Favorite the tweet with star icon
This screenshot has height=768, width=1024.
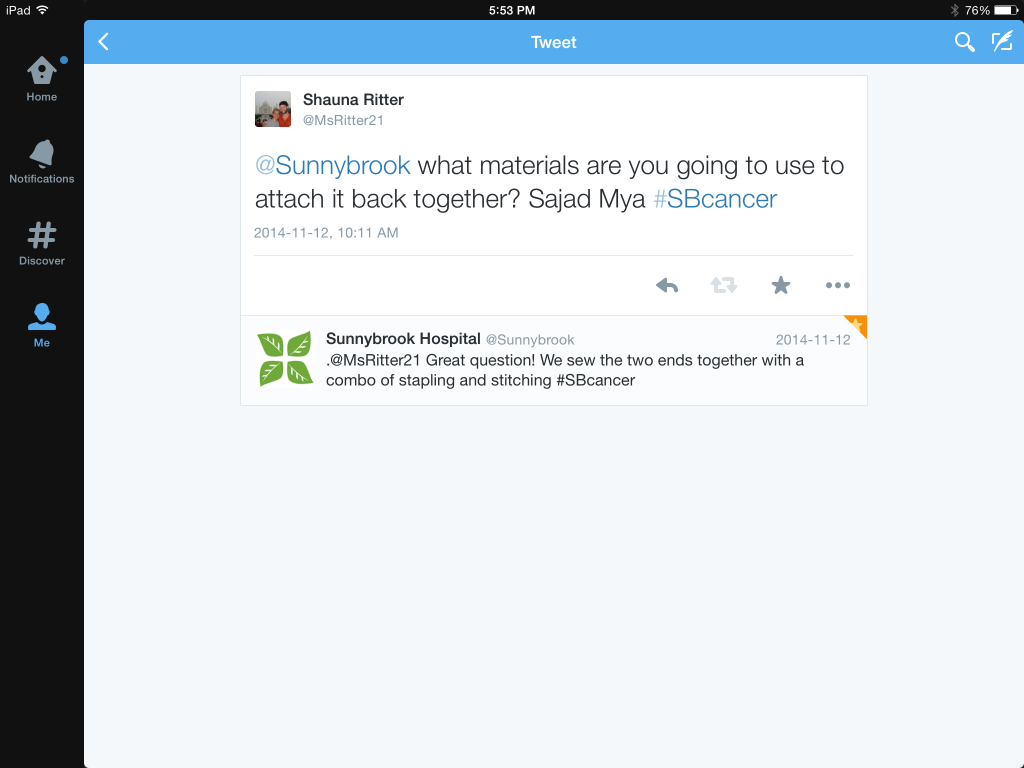[780, 285]
